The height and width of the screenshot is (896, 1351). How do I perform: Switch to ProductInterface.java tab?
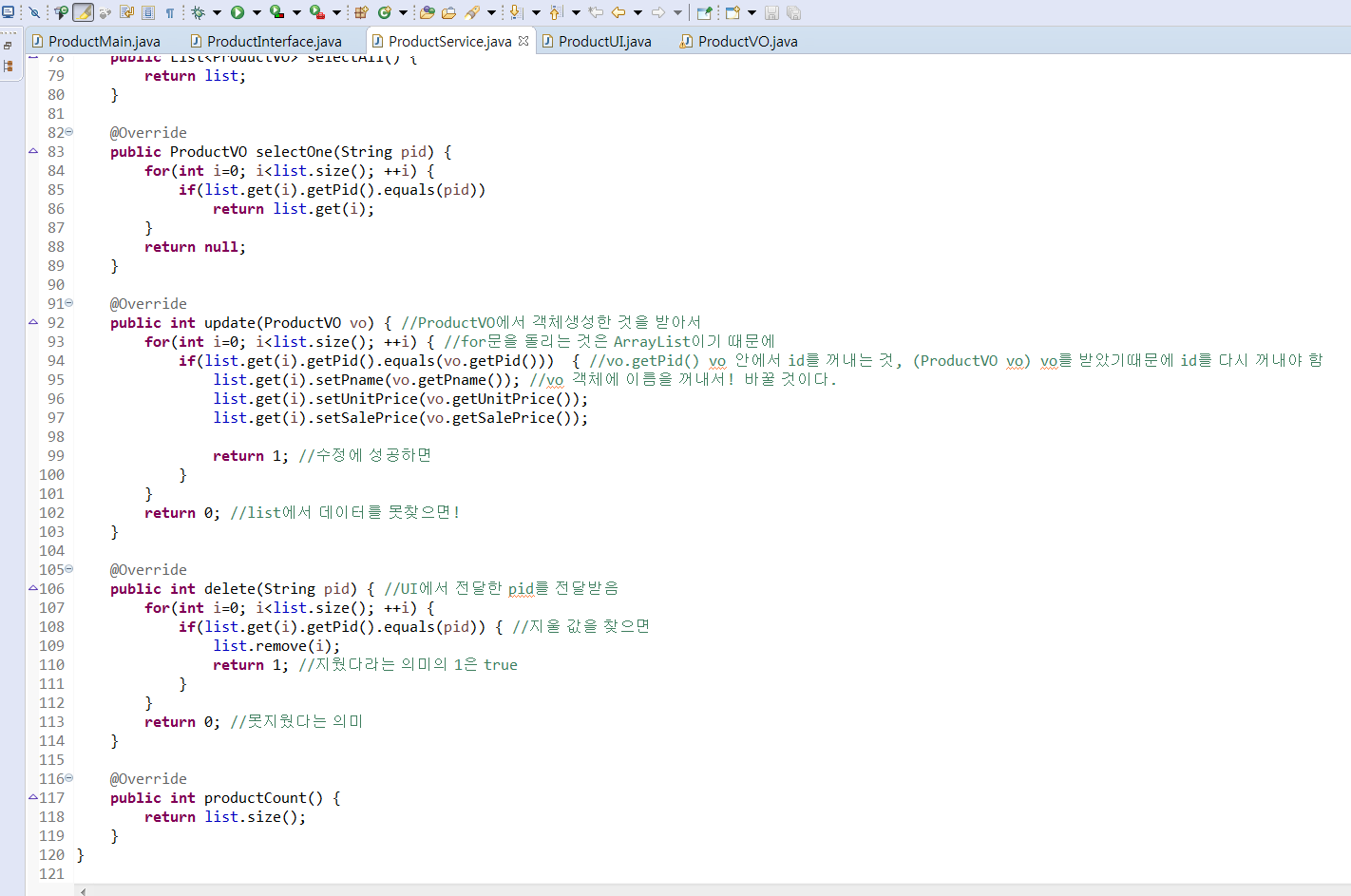[x=265, y=41]
